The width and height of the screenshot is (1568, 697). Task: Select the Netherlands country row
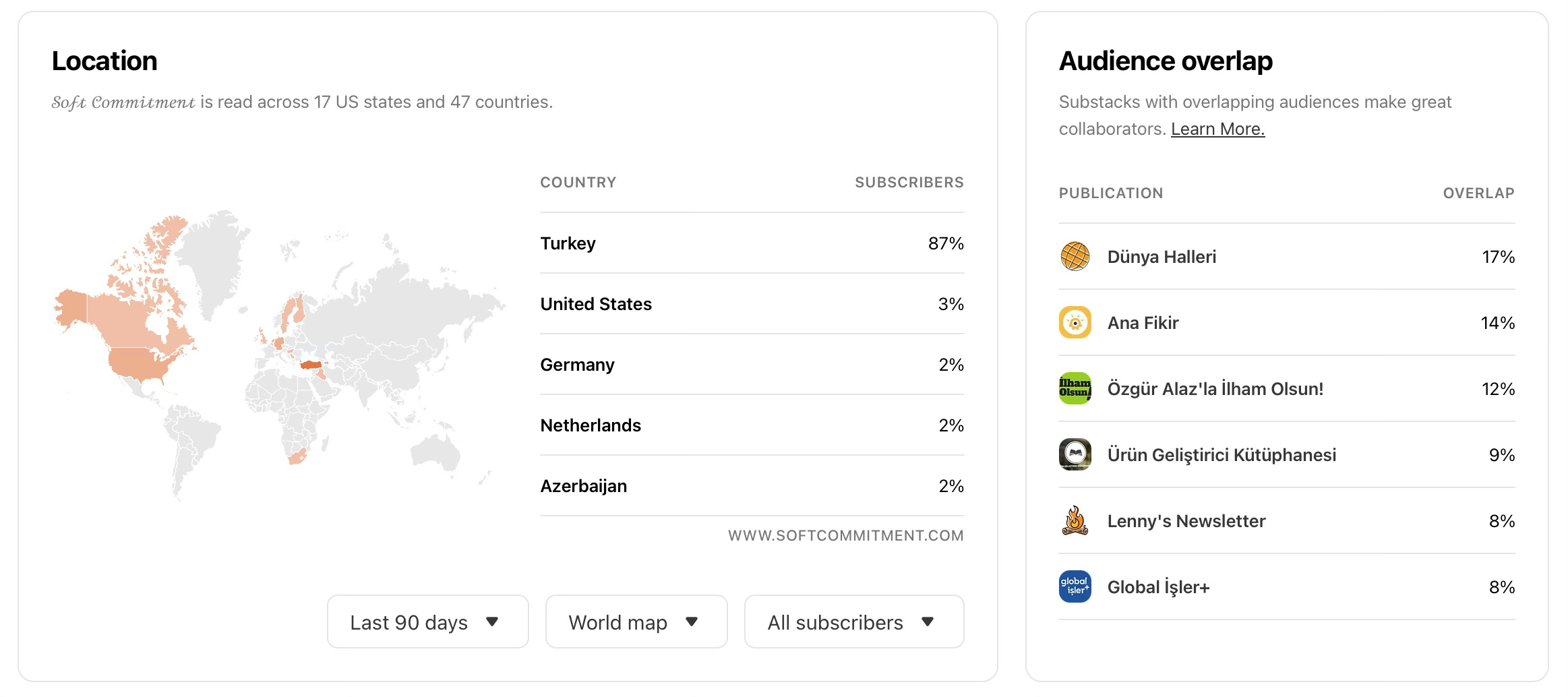pos(752,425)
